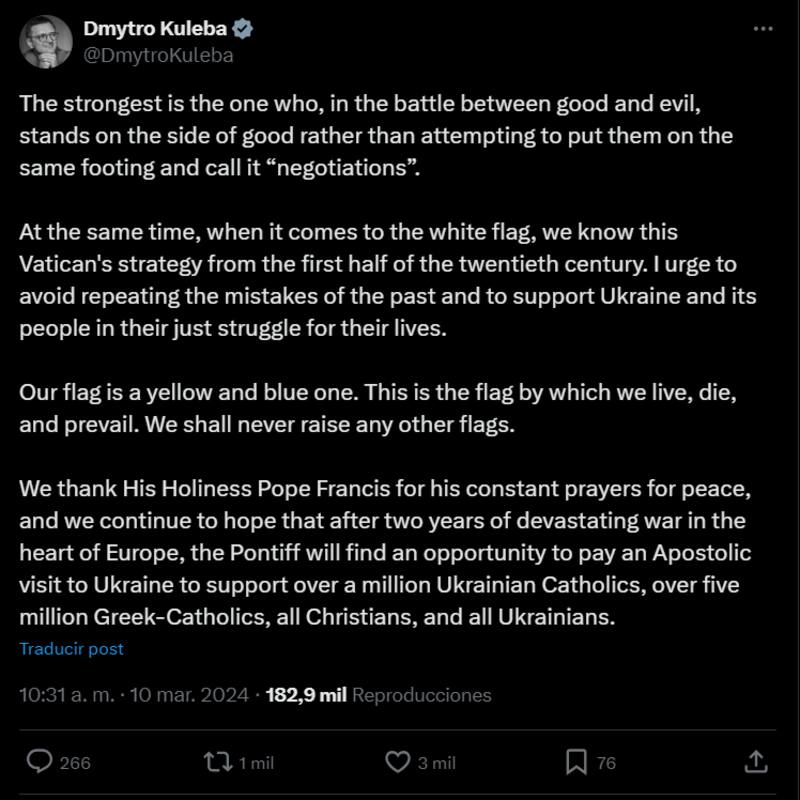
Task: Click the 3 mil likes count
Action: pyautogui.click(x=437, y=763)
